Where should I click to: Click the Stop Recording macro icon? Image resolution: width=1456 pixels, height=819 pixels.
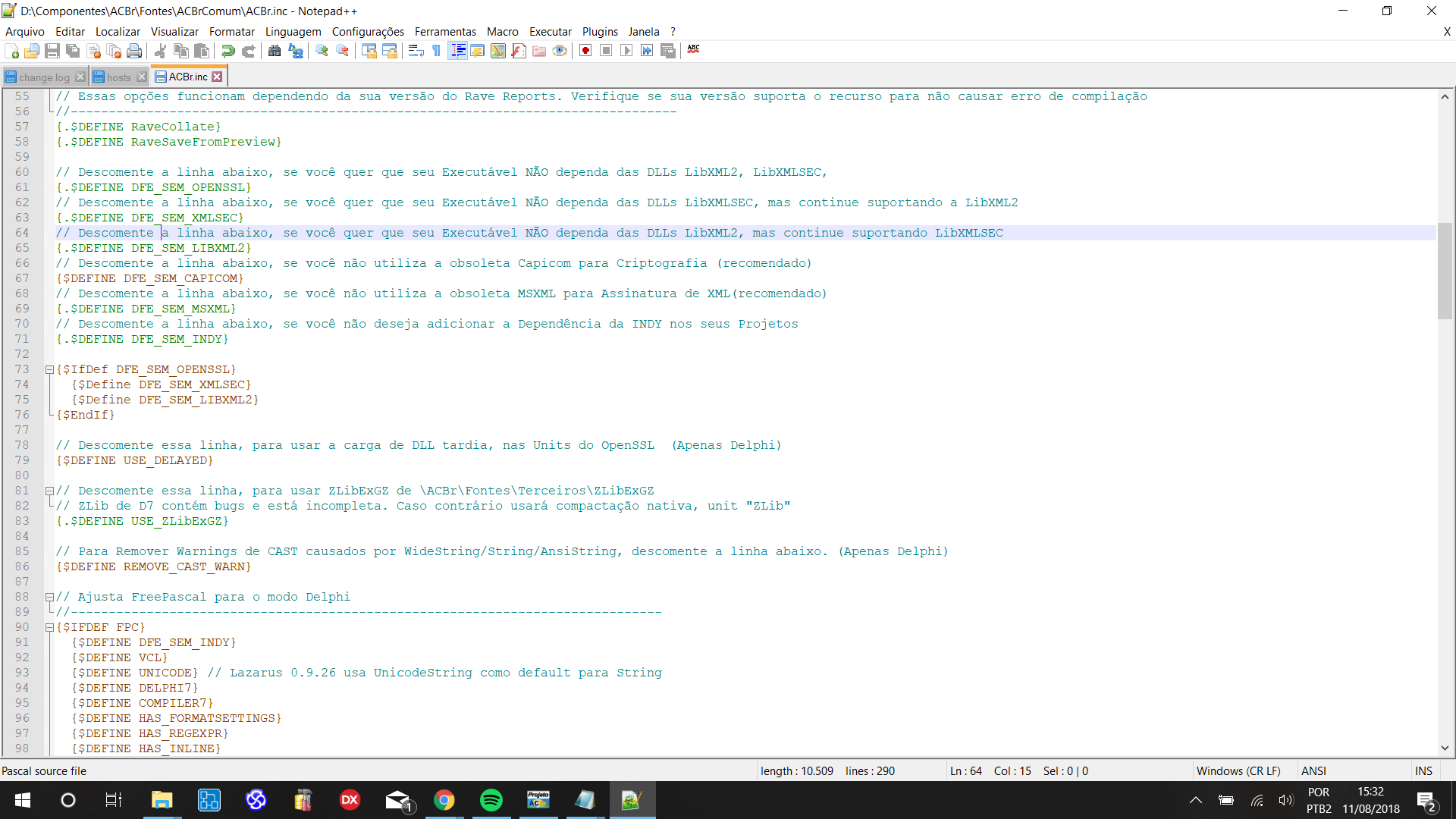pyautogui.click(x=606, y=51)
